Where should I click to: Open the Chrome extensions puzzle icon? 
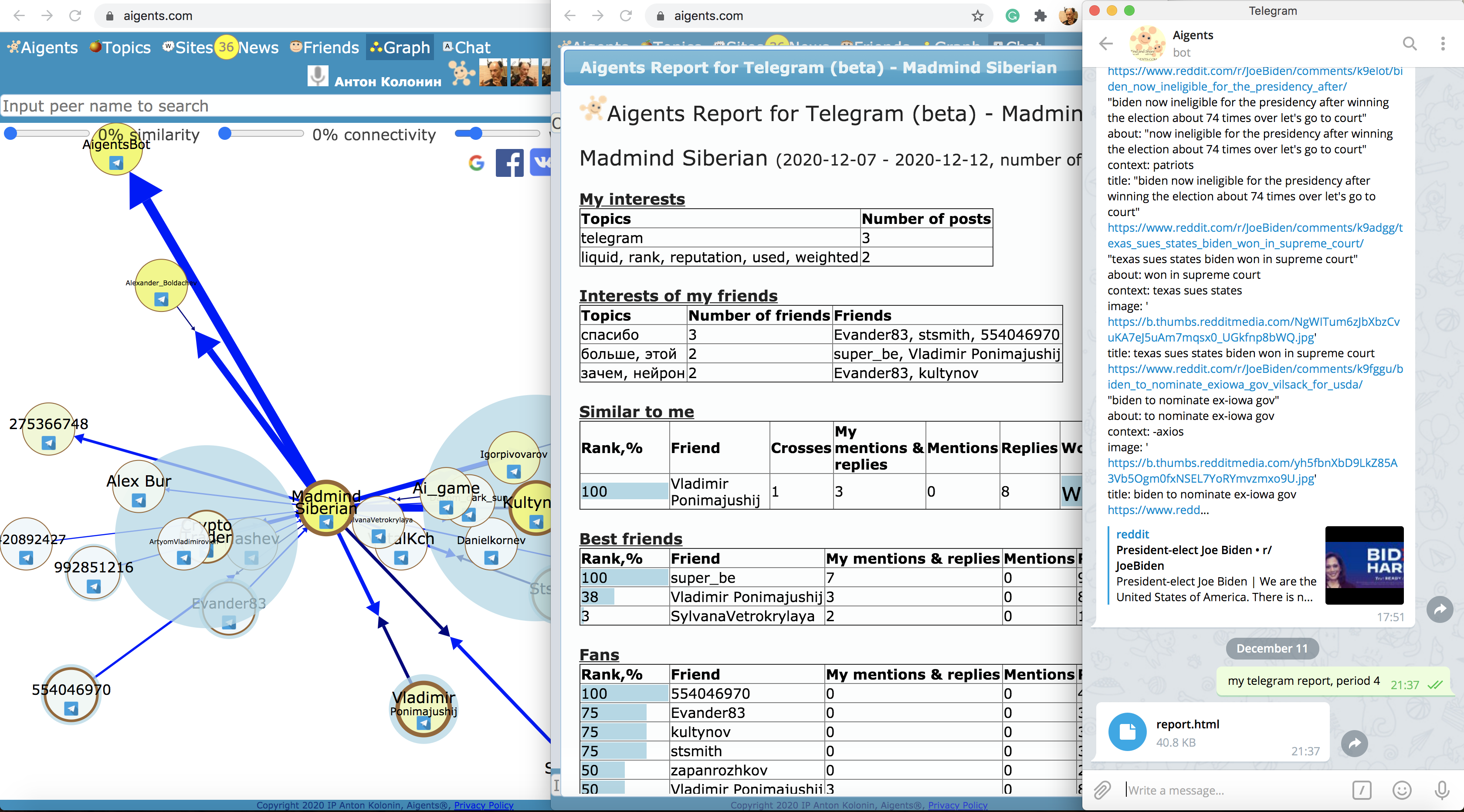pyautogui.click(x=1040, y=16)
